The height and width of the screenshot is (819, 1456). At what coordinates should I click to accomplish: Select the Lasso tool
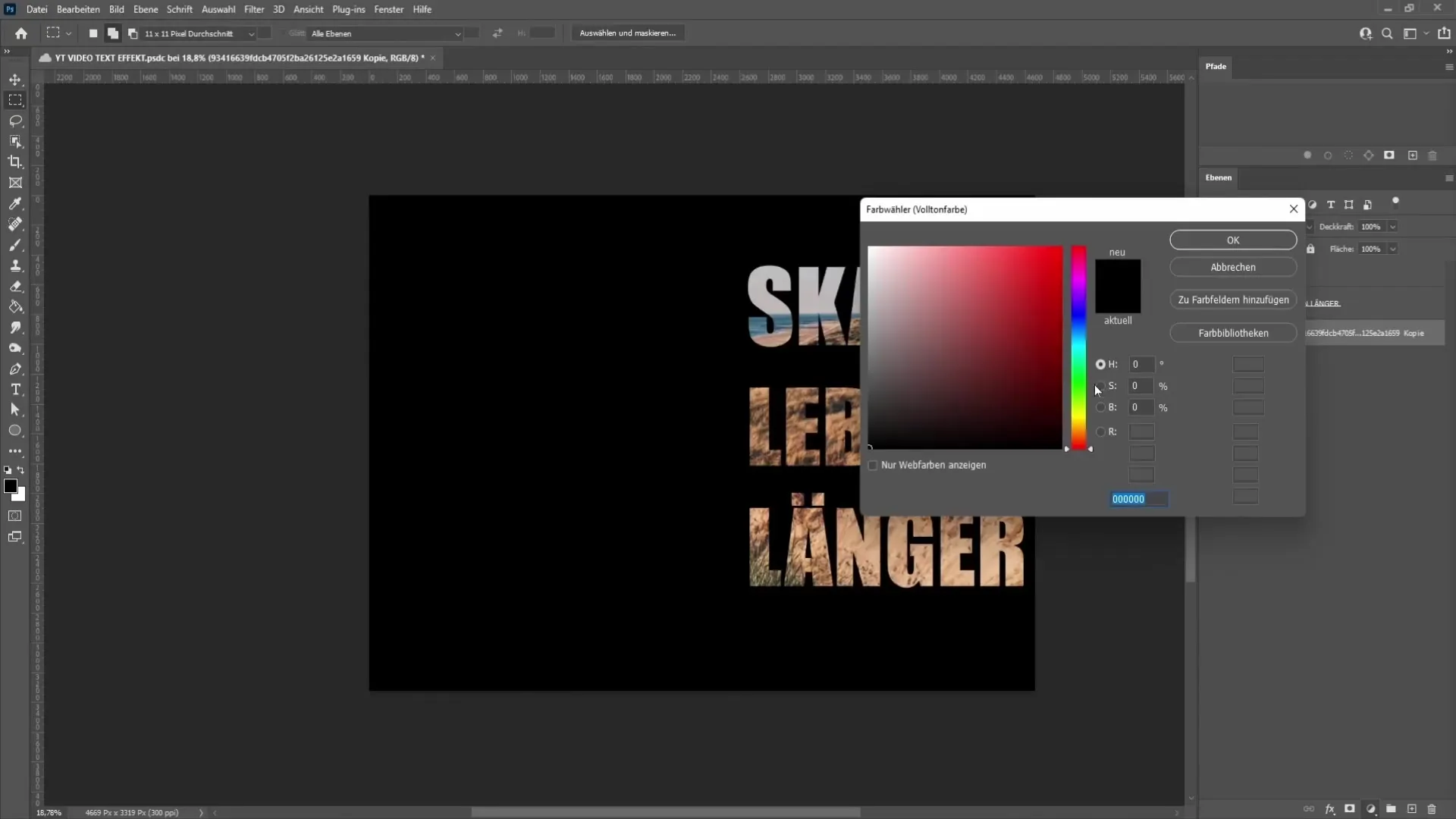tap(15, 121)
